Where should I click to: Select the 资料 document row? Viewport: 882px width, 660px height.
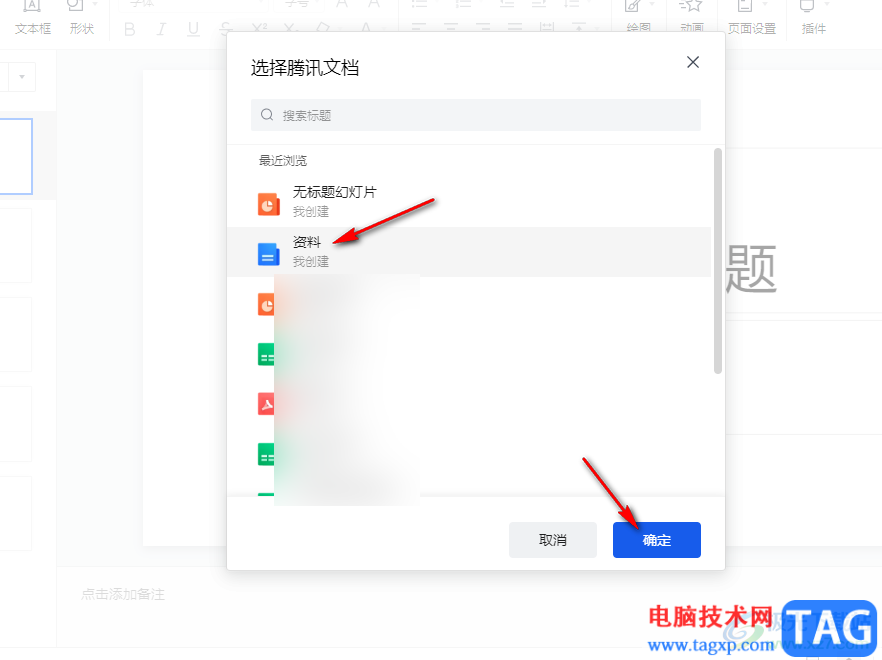(x=469, y=252)
